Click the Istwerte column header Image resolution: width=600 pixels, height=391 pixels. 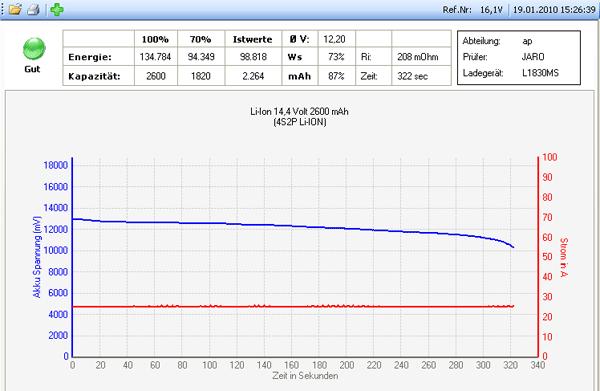point(253,39)
